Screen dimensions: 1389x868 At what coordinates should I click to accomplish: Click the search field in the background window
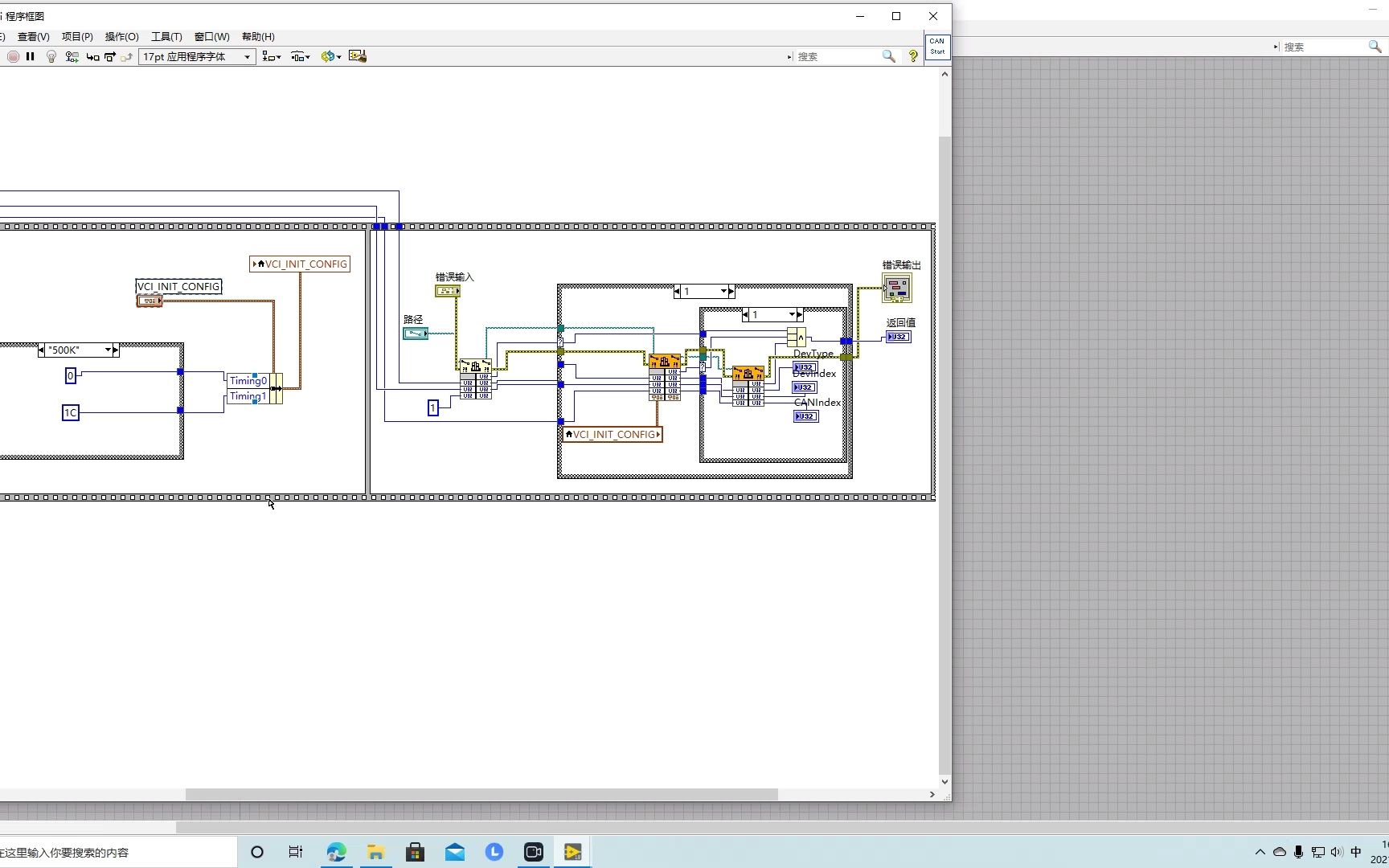pos(1324,47)
